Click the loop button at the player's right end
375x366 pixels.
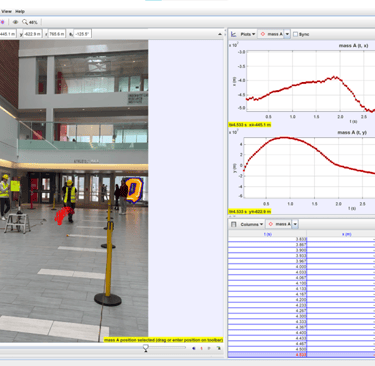219,348
